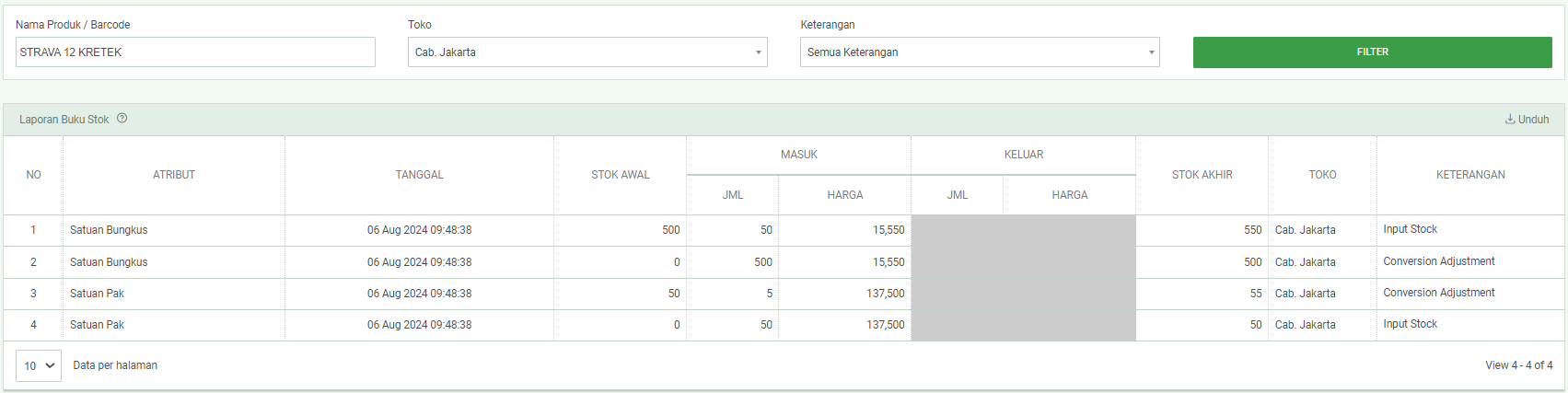Select Satuan Bungkus in row 2
The width and height of the screenshot is (1568, 393).
[109, 262]
